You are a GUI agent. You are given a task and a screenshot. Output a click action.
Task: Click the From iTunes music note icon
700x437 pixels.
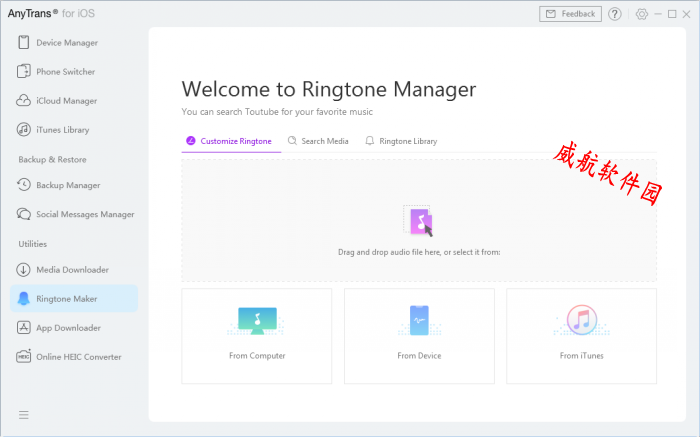[581, 320]
